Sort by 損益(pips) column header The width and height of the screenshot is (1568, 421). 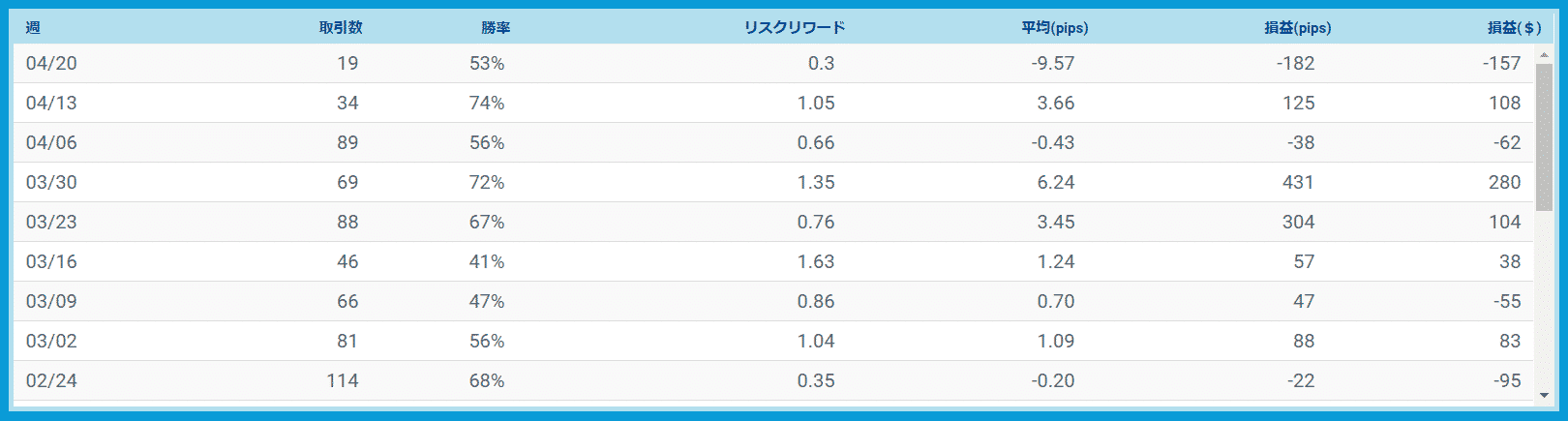coord(1297,28)
